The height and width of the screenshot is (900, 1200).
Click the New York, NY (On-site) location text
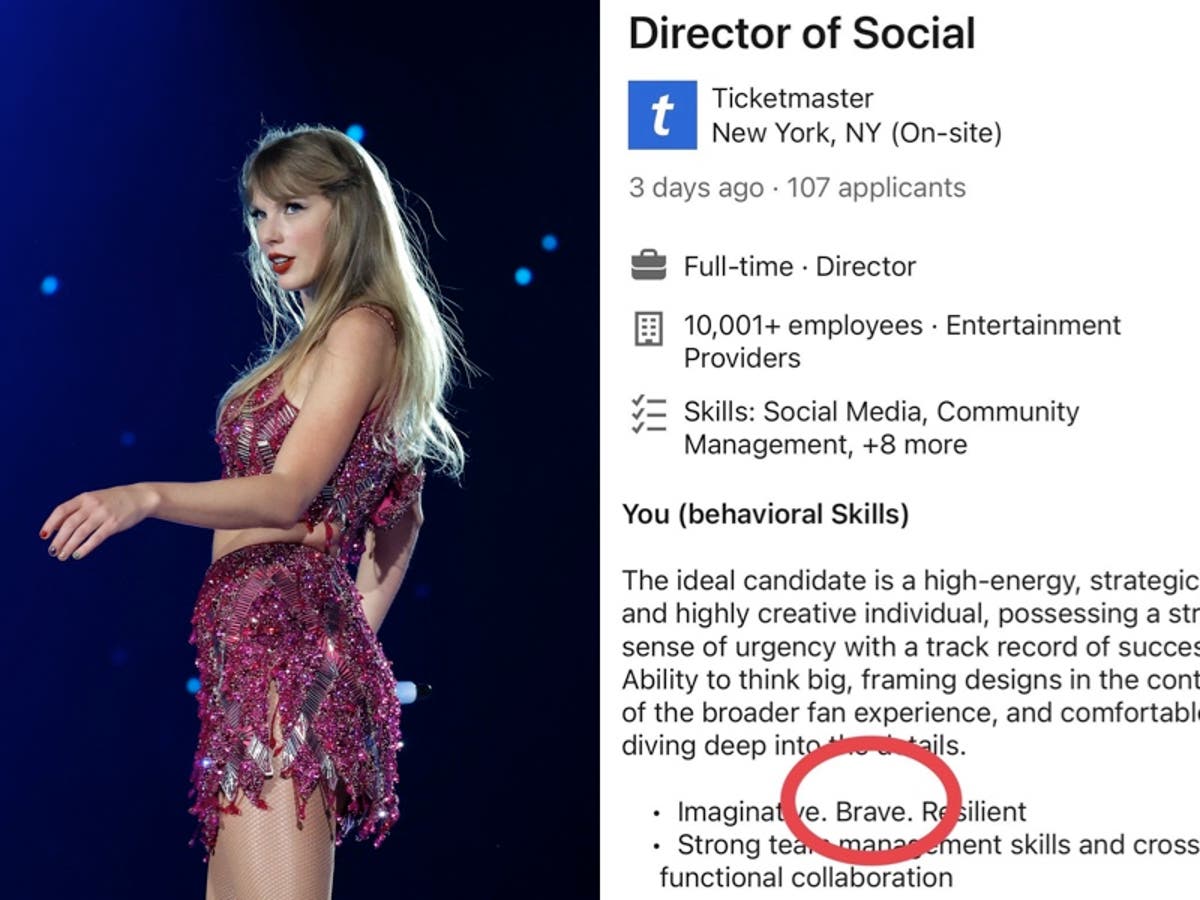(844, 130)
